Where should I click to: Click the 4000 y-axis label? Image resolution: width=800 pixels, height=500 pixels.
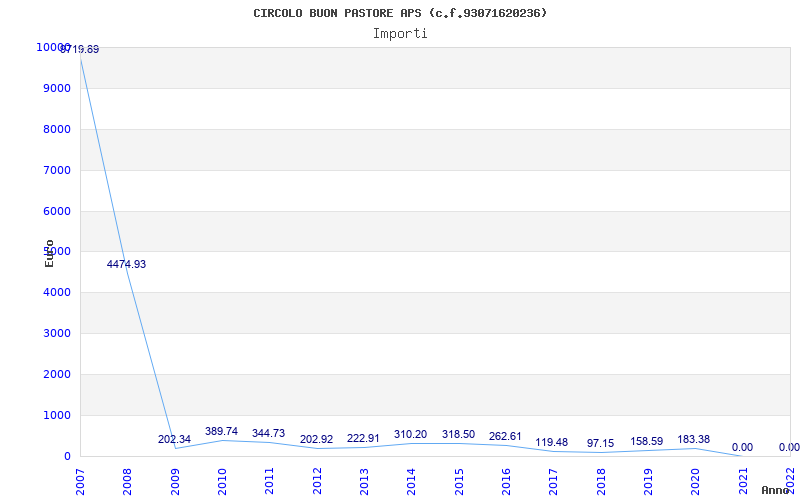point(57,292)
